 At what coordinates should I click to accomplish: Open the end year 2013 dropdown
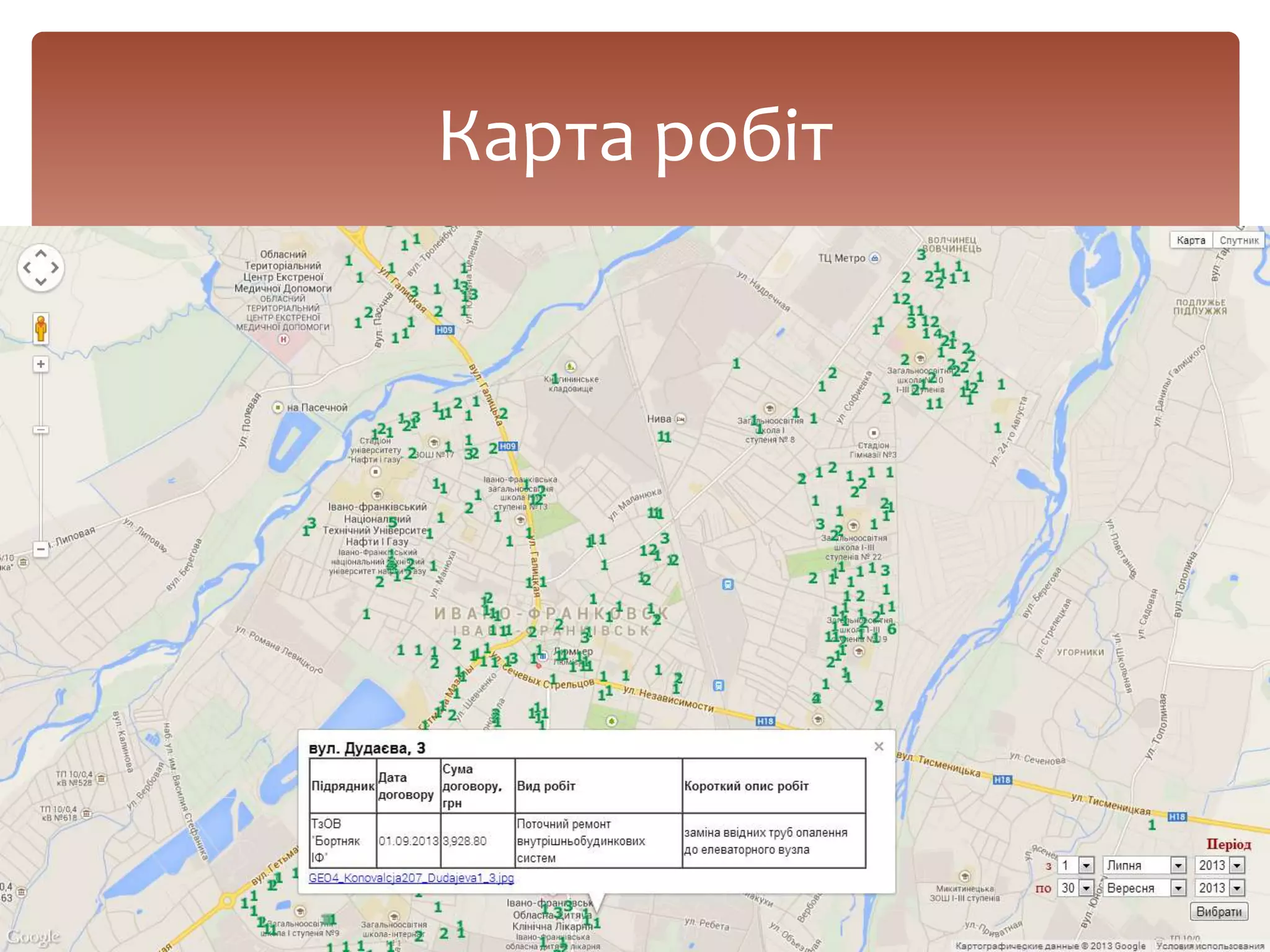coord(1220,888)
